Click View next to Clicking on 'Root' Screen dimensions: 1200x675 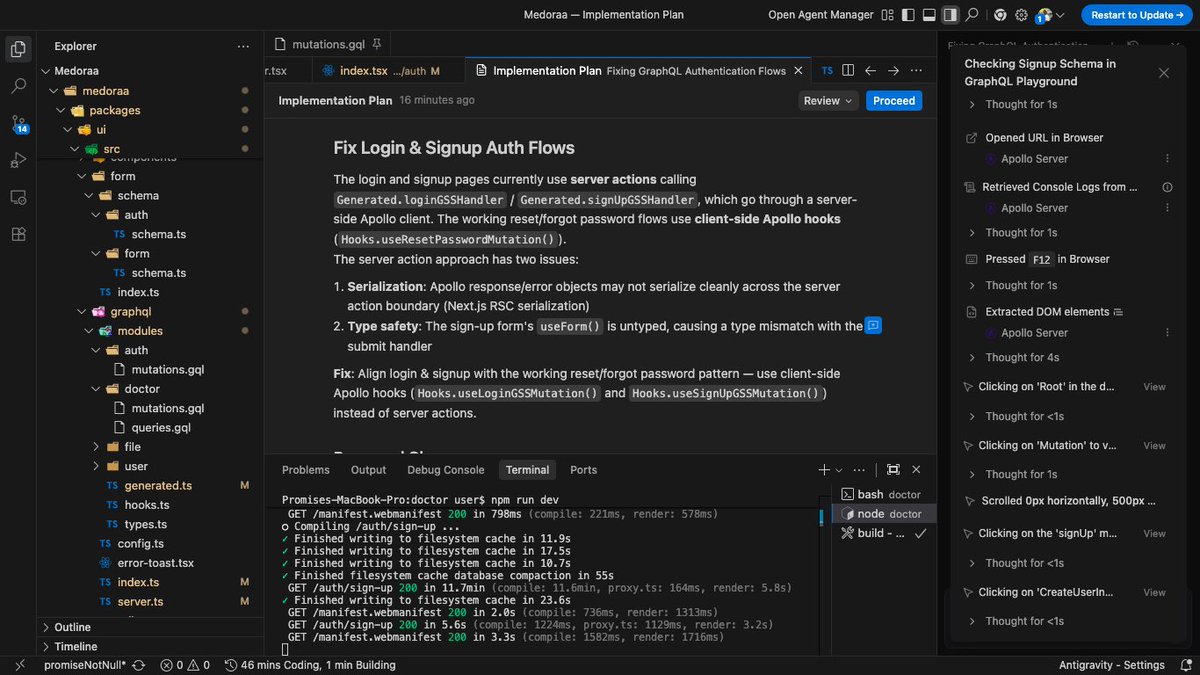tap(1154, 387)
